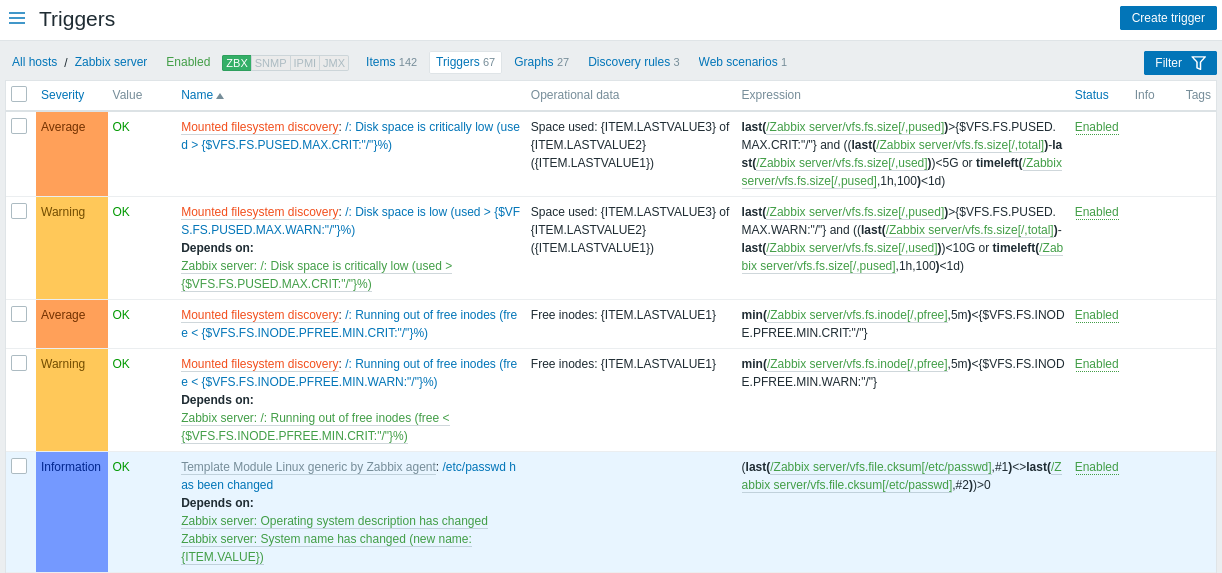Click Operational data column header
The image size is (1222, 573).
coord(575,95)
